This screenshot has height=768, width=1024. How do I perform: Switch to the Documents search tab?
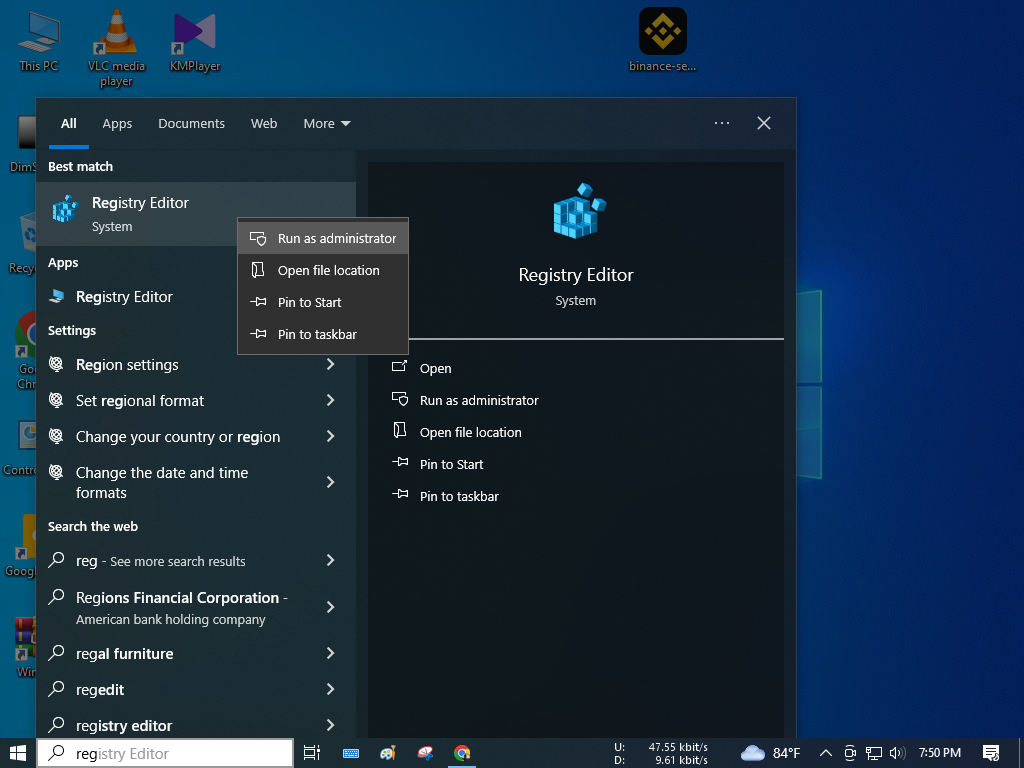(191, 123)
